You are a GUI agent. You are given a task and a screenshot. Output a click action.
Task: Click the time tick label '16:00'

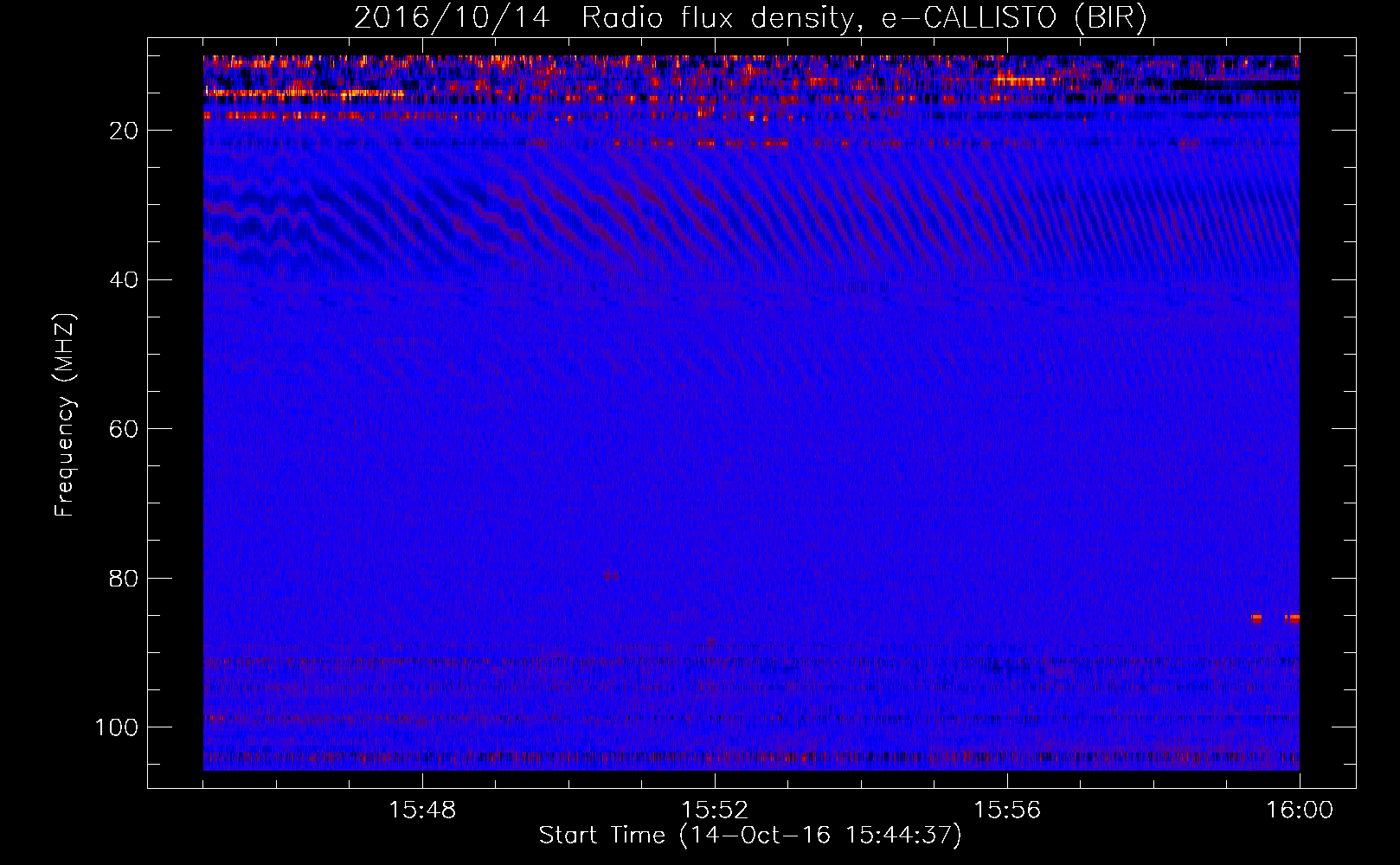1300,811
